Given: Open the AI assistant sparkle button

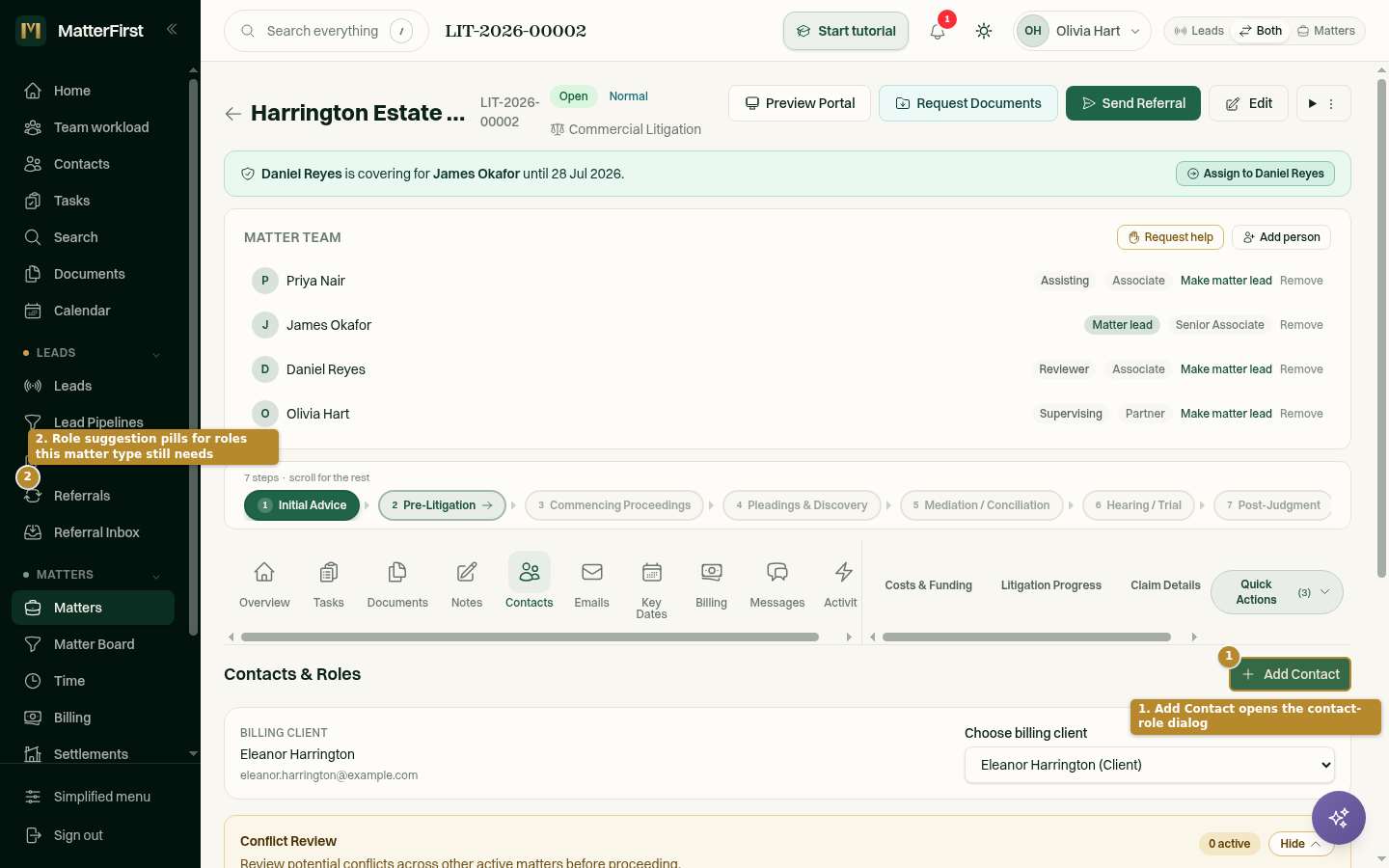Looking at the screenshot, I should 1339,818.
